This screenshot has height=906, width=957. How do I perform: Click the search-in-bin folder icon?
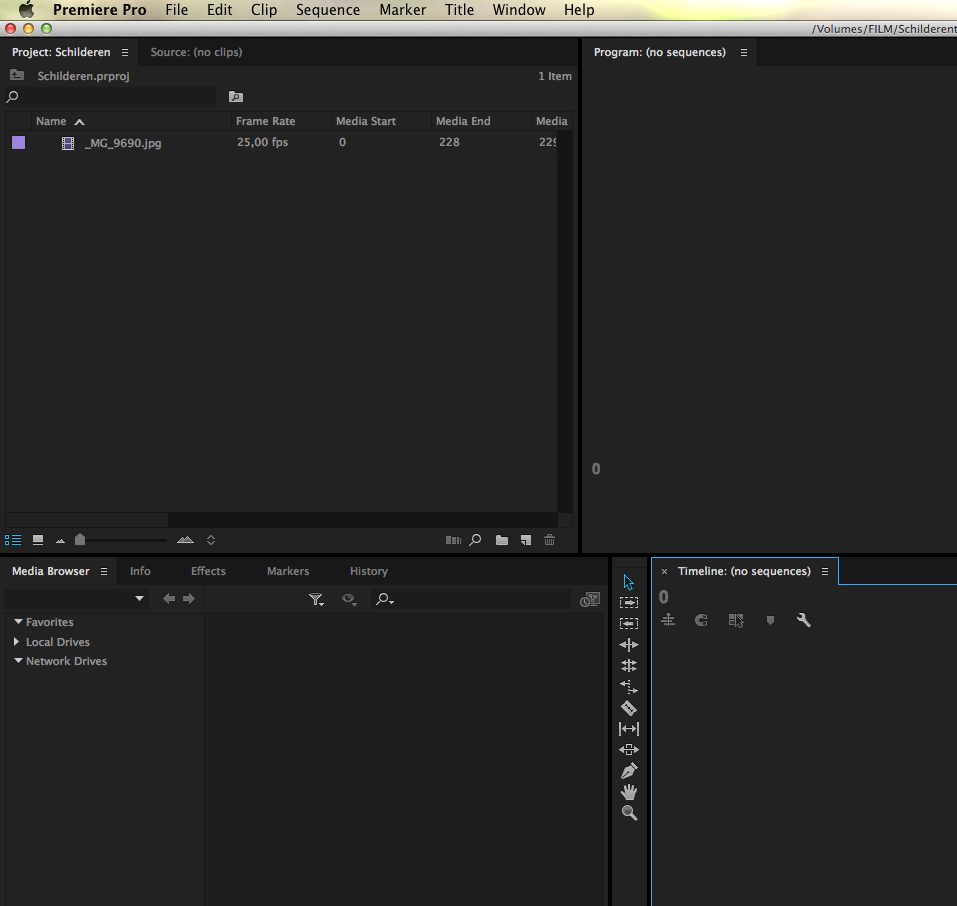pos(236,96)
